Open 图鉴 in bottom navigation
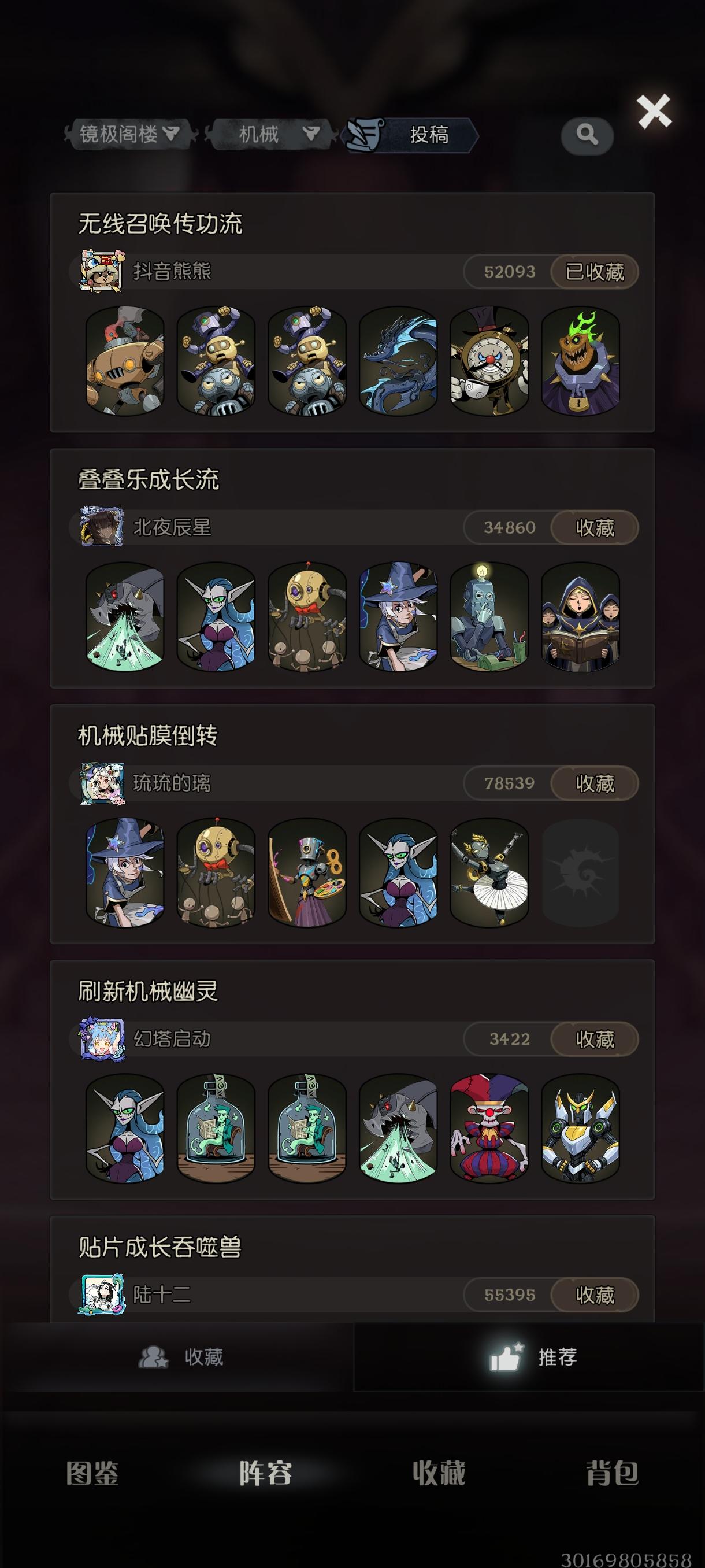This screenshot has height=1568, width=705. point(92,1474)
